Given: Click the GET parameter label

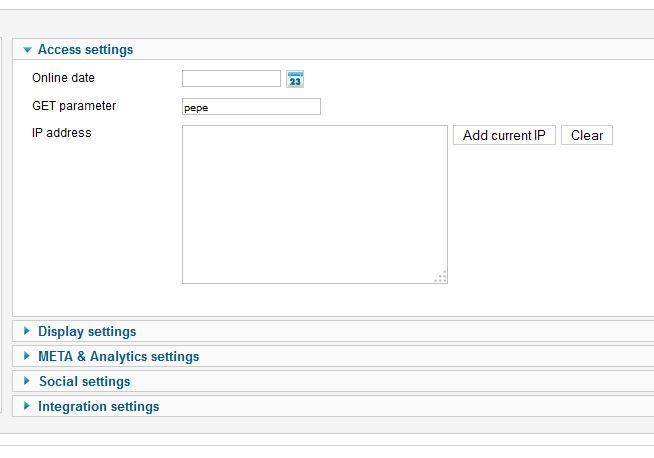Looking at the screenshot, I should (x=74, y=106).
